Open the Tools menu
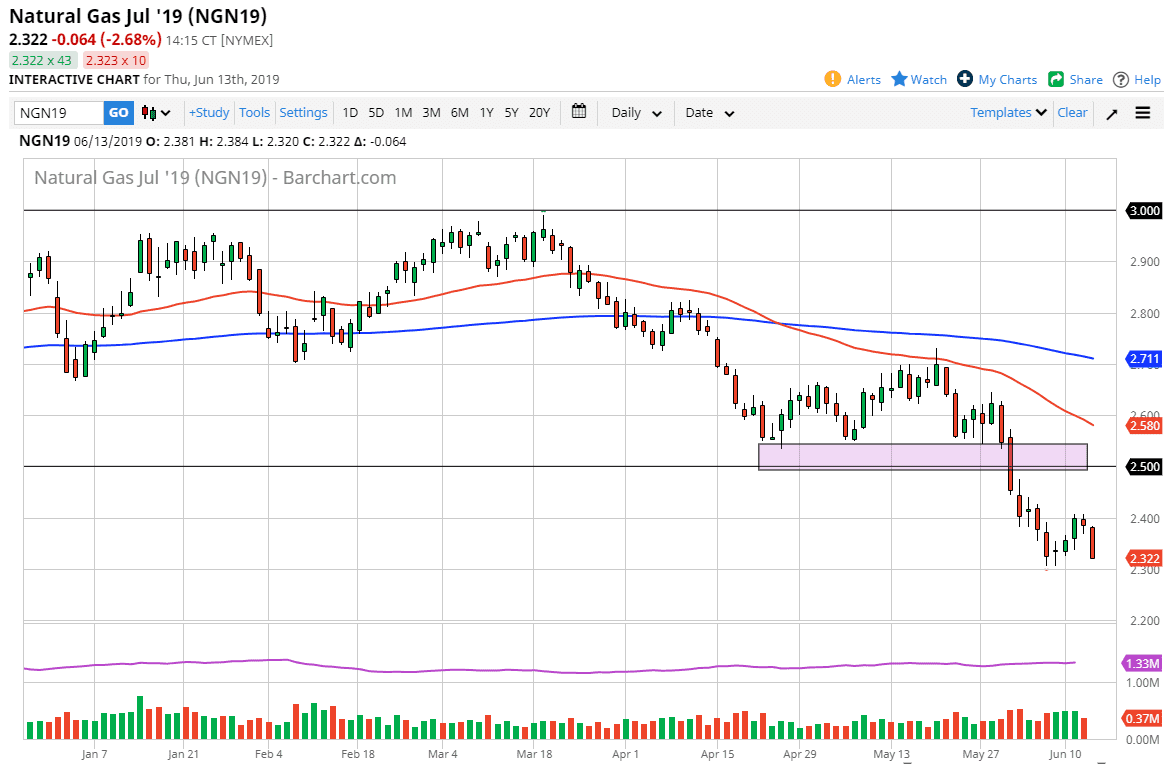Viewport: 1170px width, 764px height. point(254,113)
